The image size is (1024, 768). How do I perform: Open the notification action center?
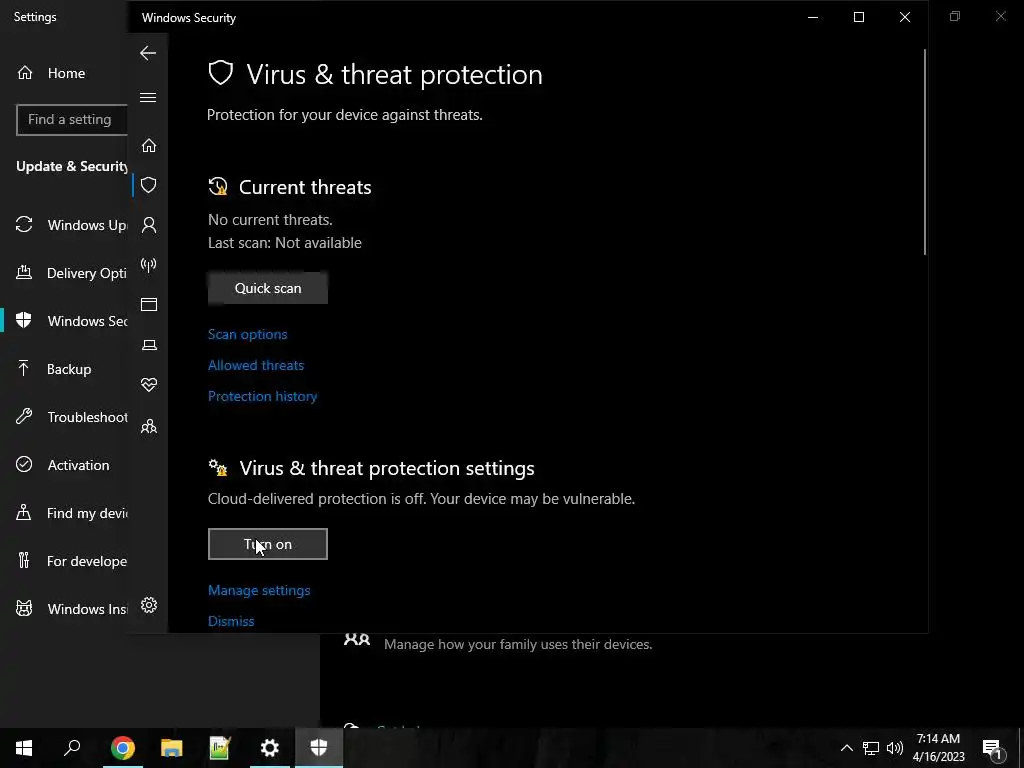click(x=993, y=748)
